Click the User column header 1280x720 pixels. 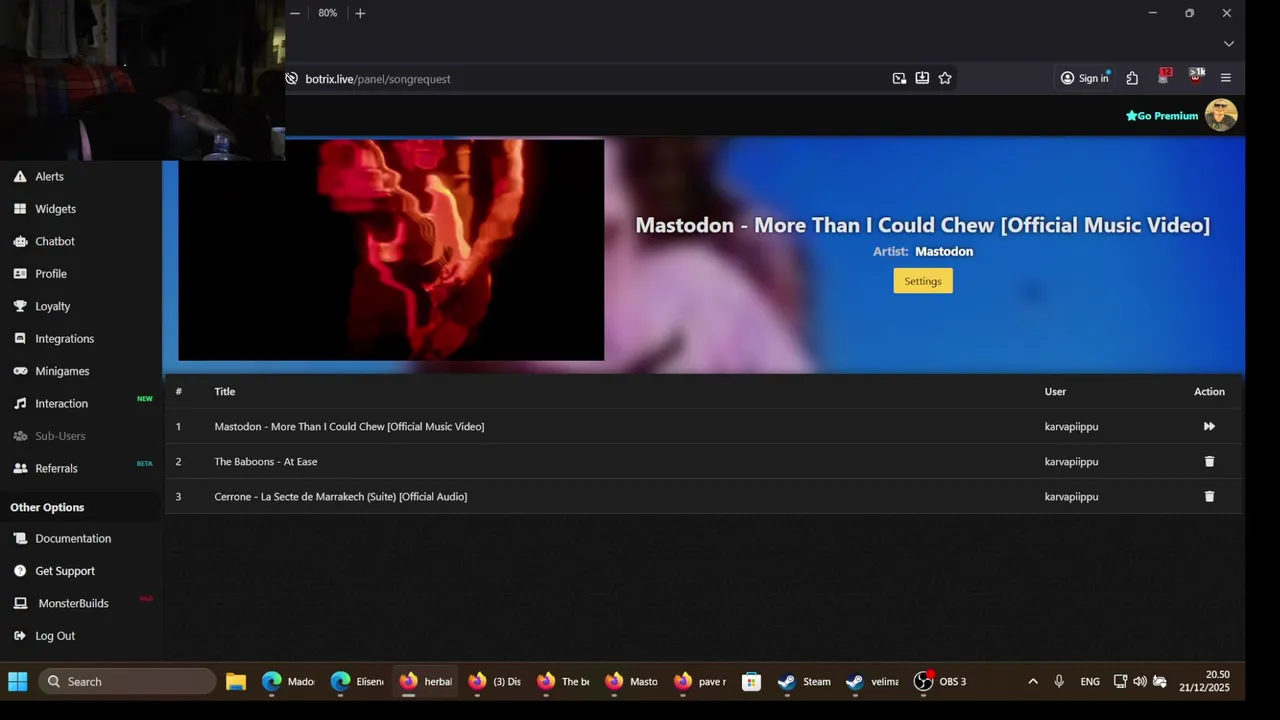click(x=1055, y=391)
